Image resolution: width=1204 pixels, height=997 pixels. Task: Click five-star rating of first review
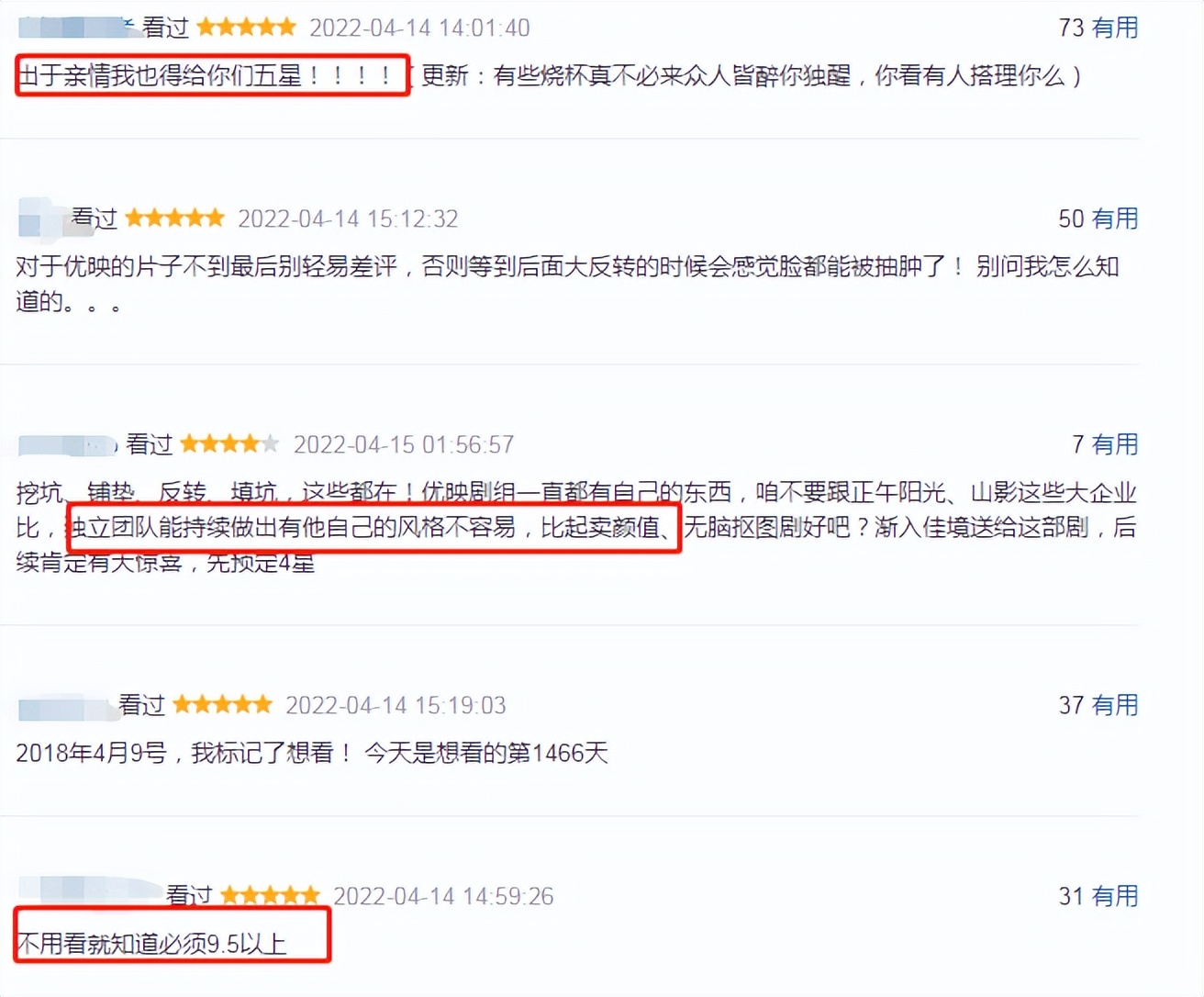(246, 28)
